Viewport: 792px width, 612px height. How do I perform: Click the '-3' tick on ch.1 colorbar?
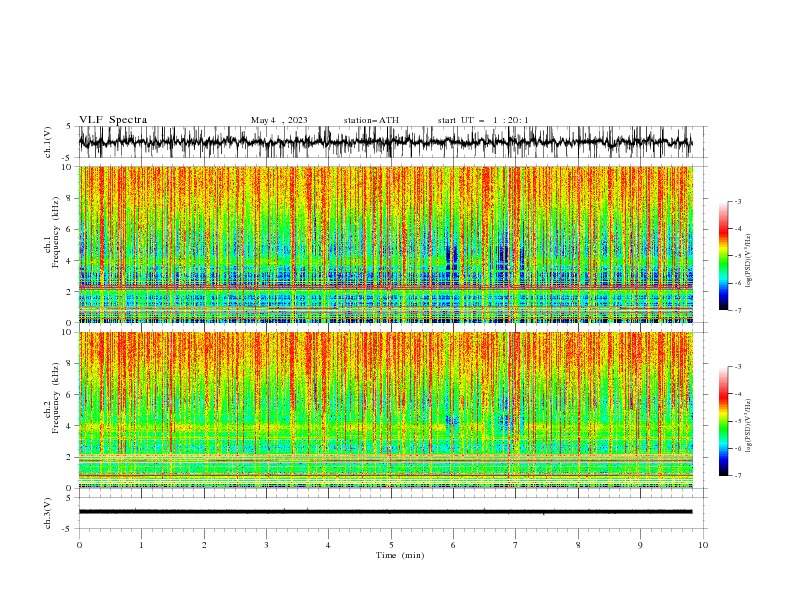[x=737, y=201]
